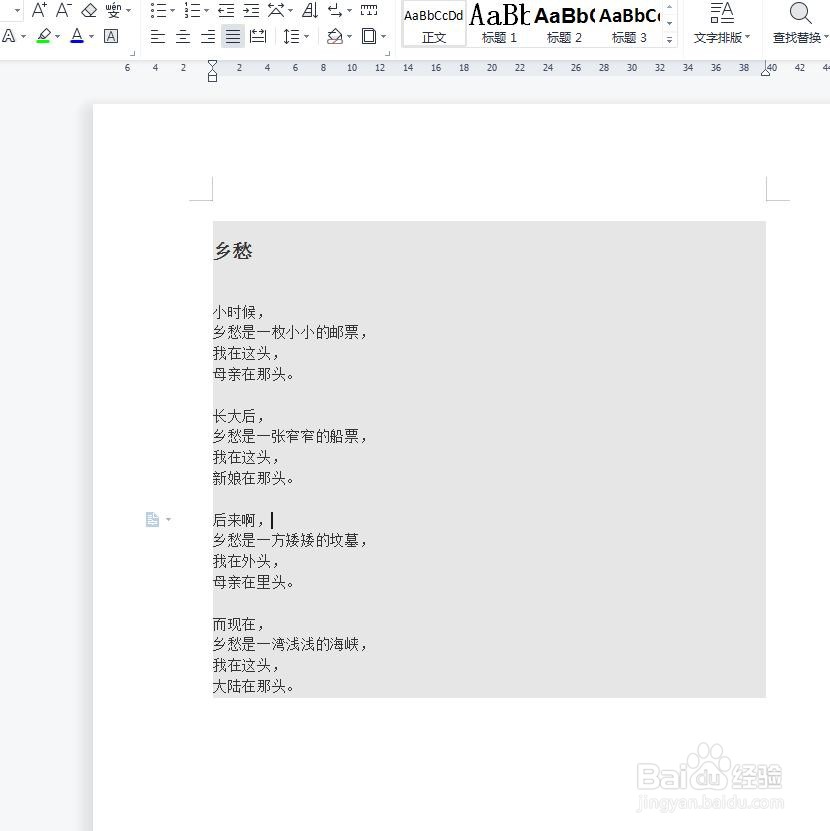Toggle justified alignment
The width and height of the screenshot is (830, 831).
coord(233,36)
